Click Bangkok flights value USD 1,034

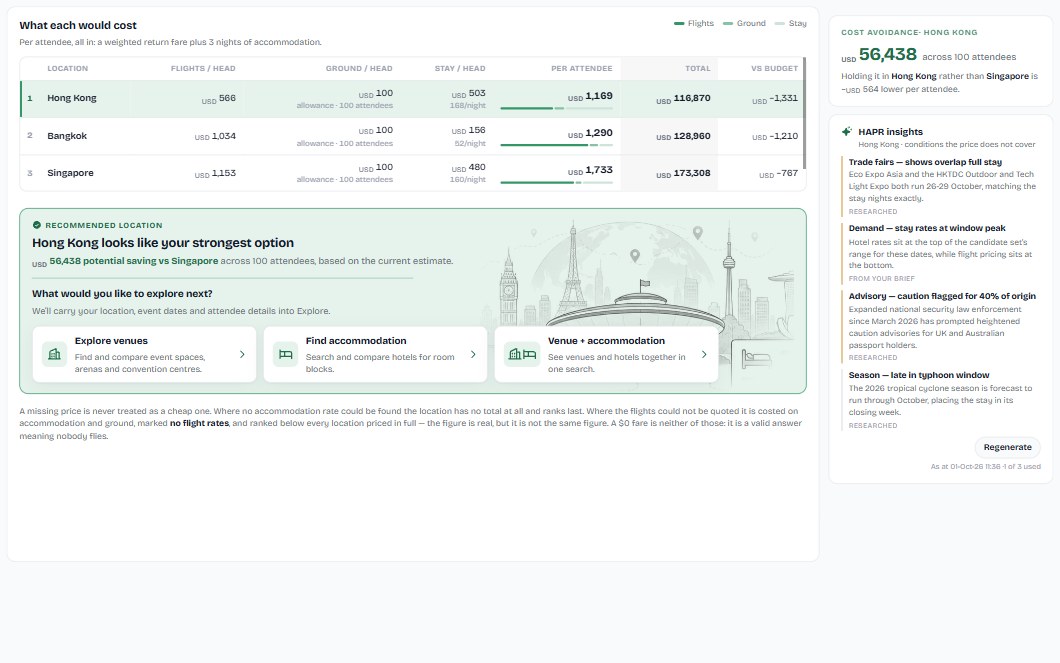(215, 137)
